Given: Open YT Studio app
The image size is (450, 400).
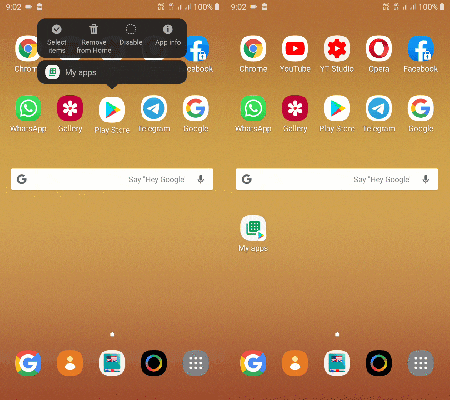Looking at the screenshot, I should (337, 49).
